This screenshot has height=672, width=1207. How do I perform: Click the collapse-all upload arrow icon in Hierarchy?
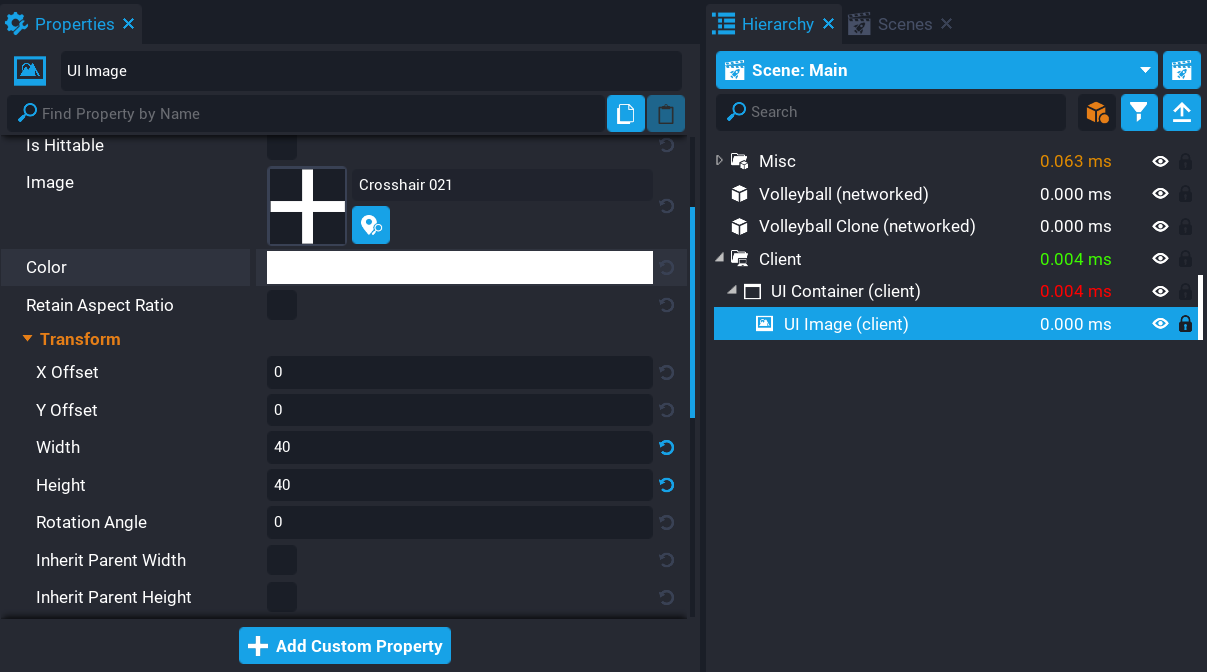pyautogui.click(x=1181, y=112)
